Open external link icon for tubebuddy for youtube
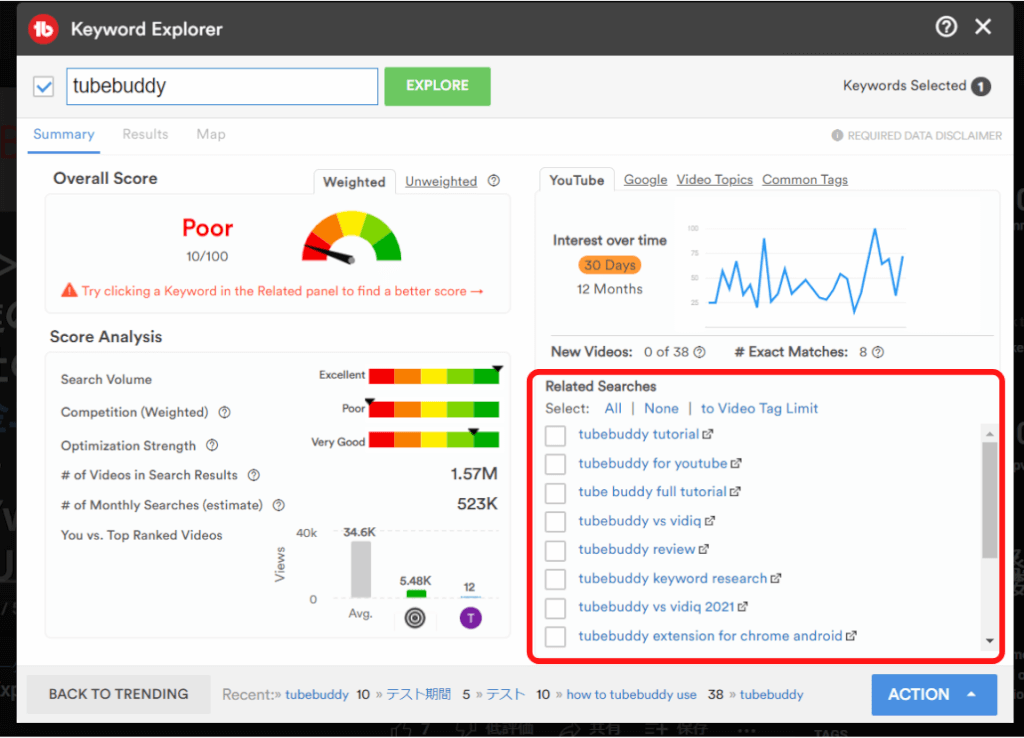The height and width of the screenshot is (738, 1024). pyautogui.click(x=735, y=463)
